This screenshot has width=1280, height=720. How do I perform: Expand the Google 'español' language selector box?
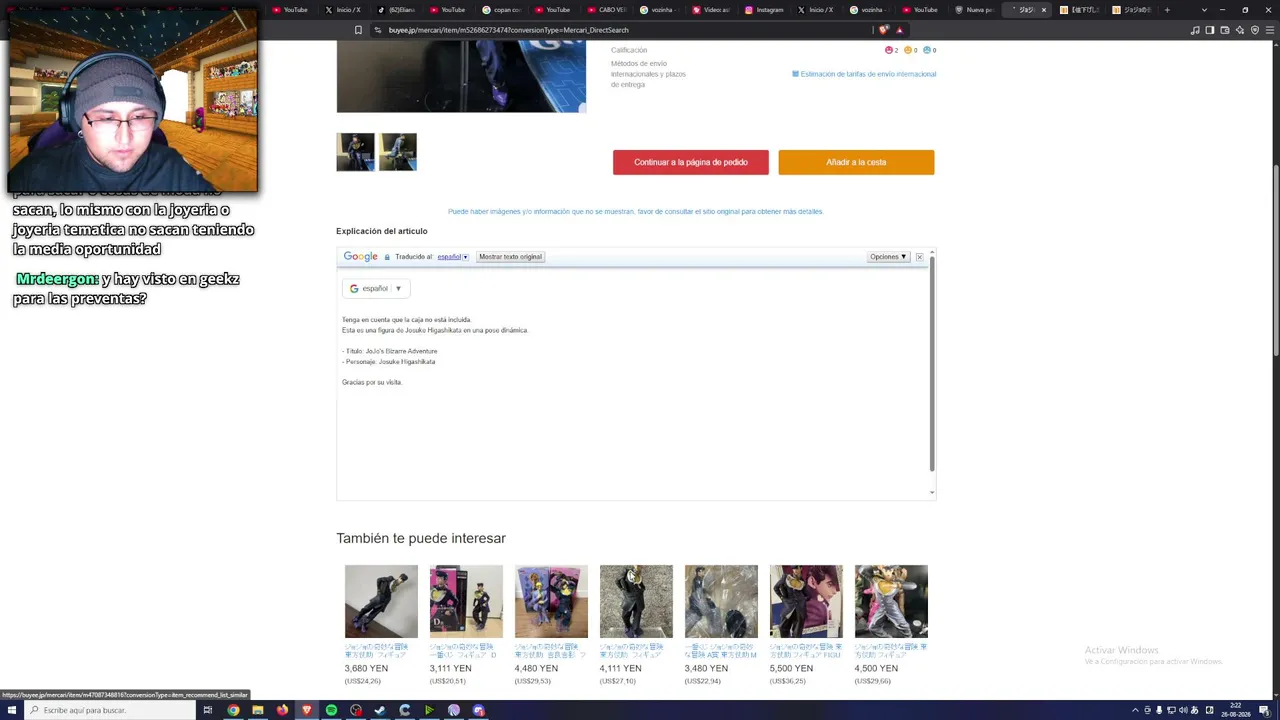376,288
